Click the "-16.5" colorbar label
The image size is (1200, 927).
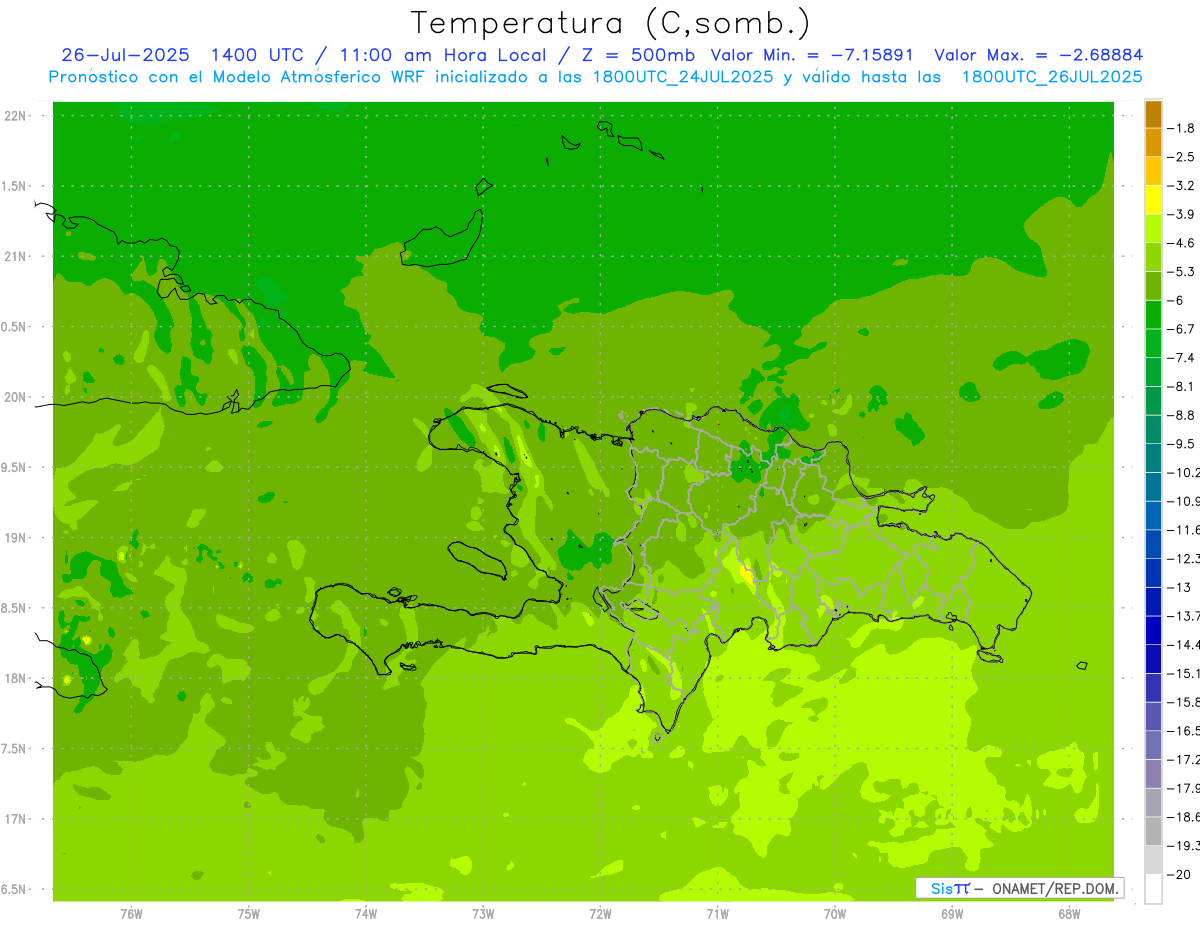1183,731
